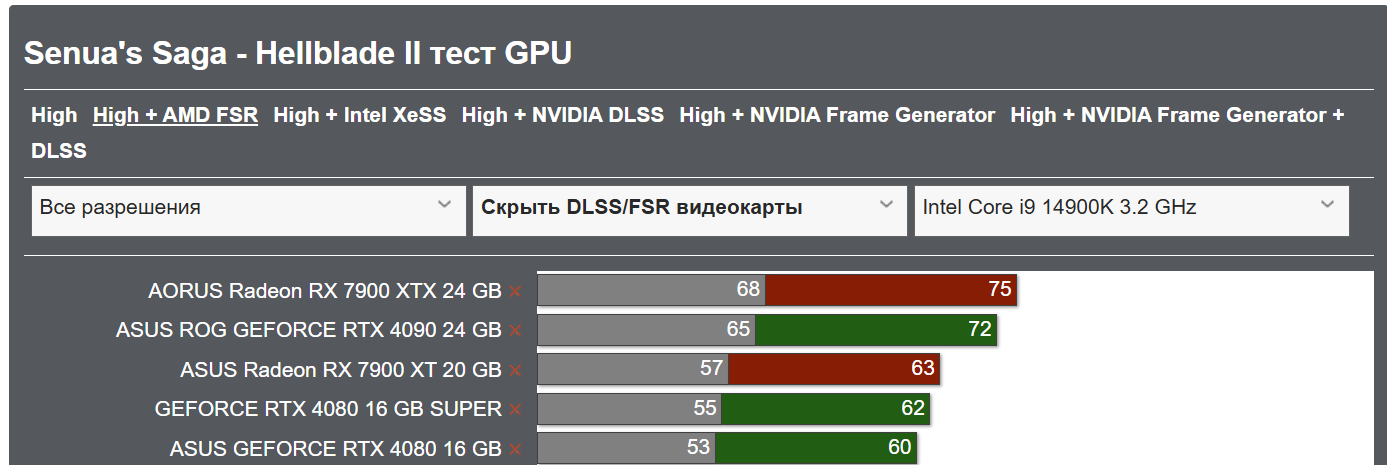Select the High + AMD FSR tab

point(175,115)
